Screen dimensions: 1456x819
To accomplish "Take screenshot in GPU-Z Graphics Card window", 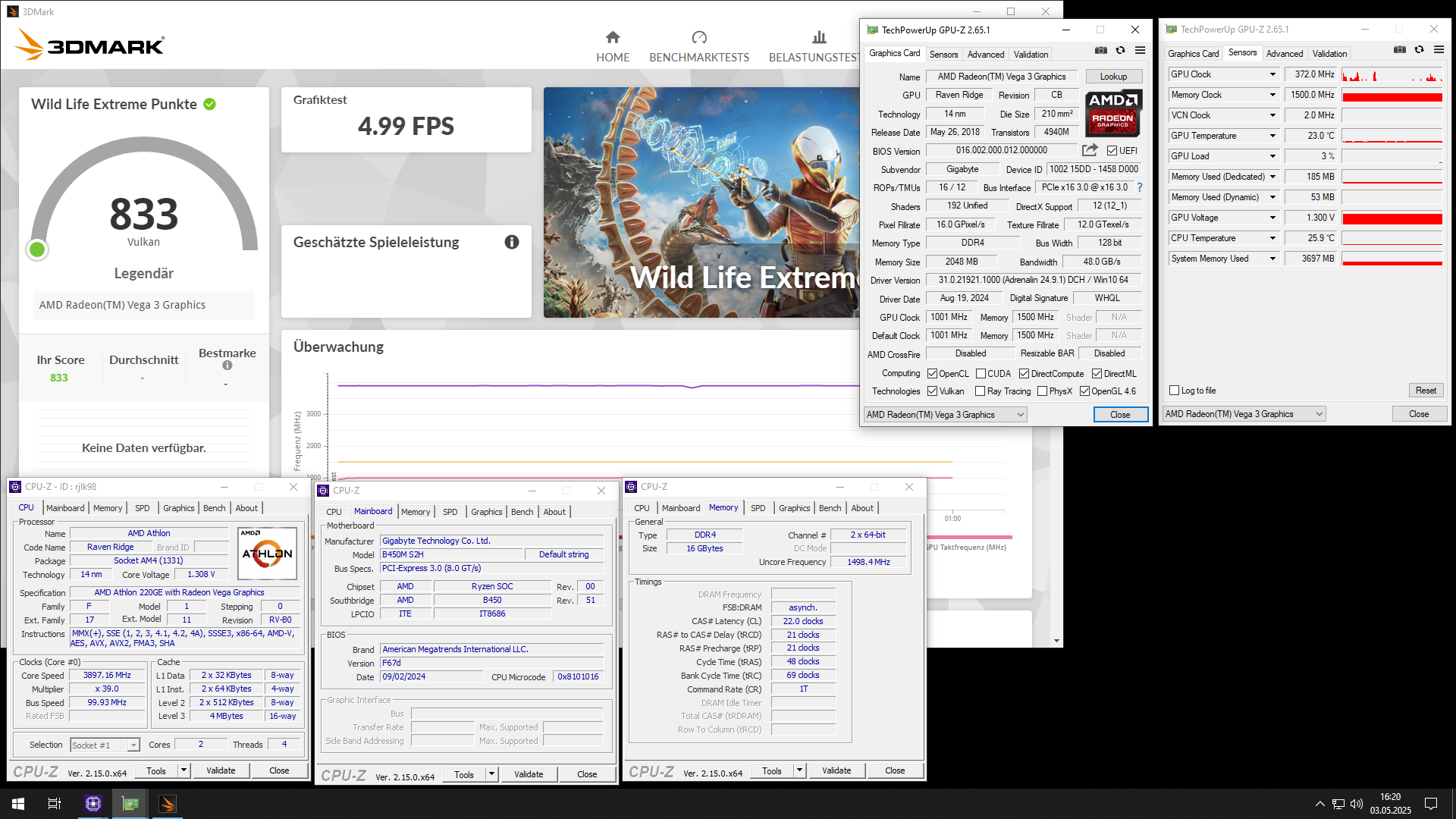I will [1101, 51].
